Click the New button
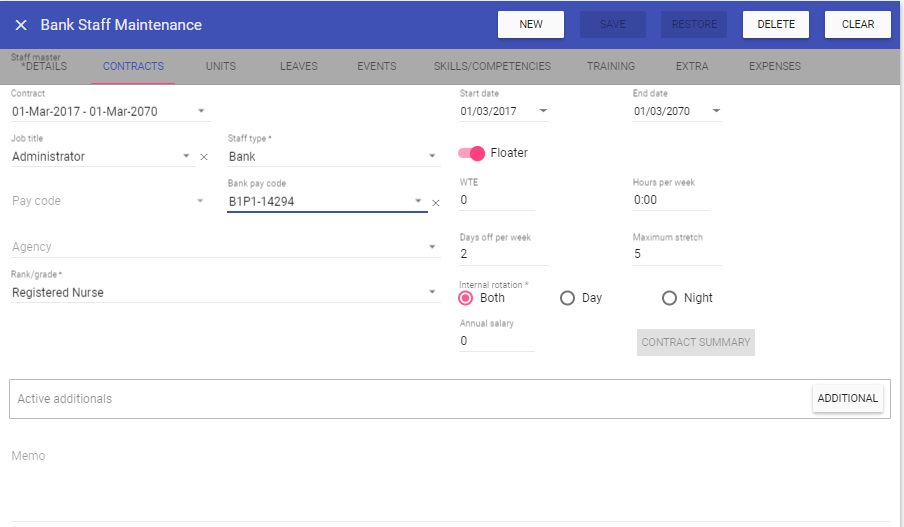This screenshot has width=904, height=527. pos(531,25)
